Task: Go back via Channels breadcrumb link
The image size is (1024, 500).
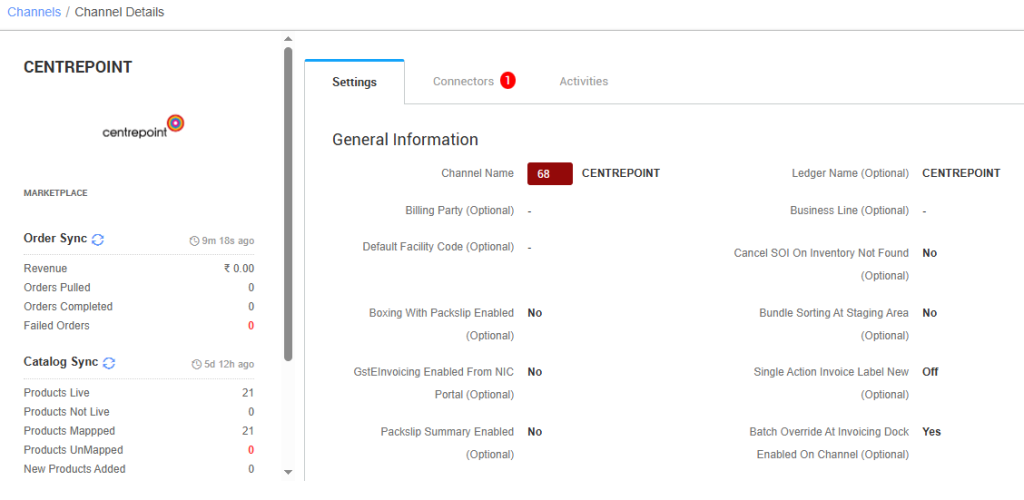Action: (34, 12)
